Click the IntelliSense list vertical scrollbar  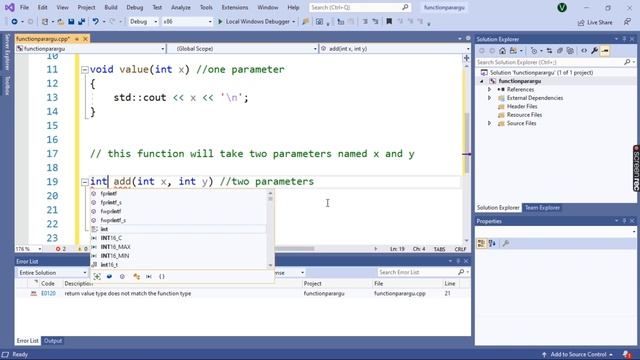click(270, 230)
